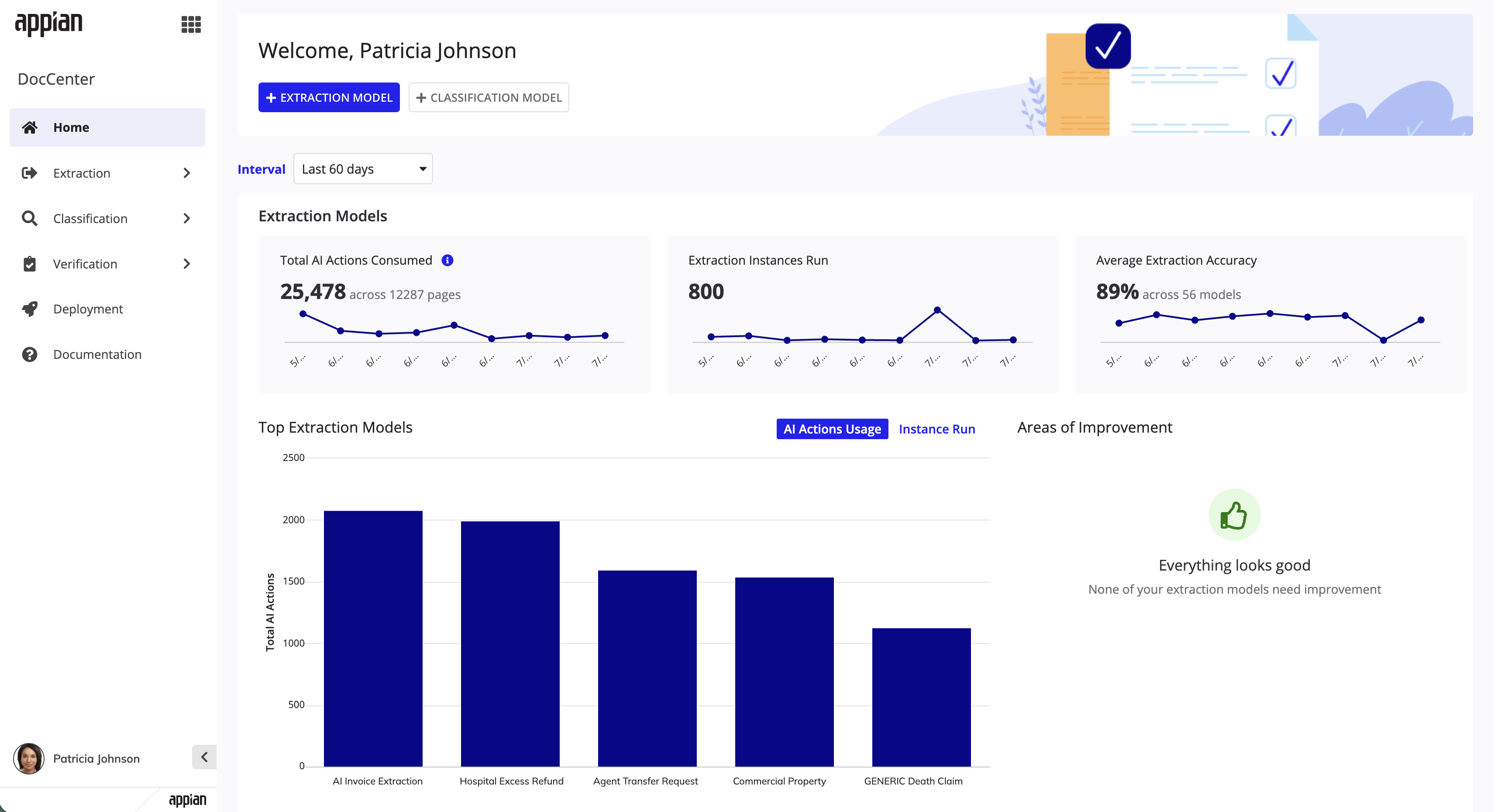Expand the Extraction menu chevron
Viewport: 1494px width, 812px height.
[x=186, y=173]
